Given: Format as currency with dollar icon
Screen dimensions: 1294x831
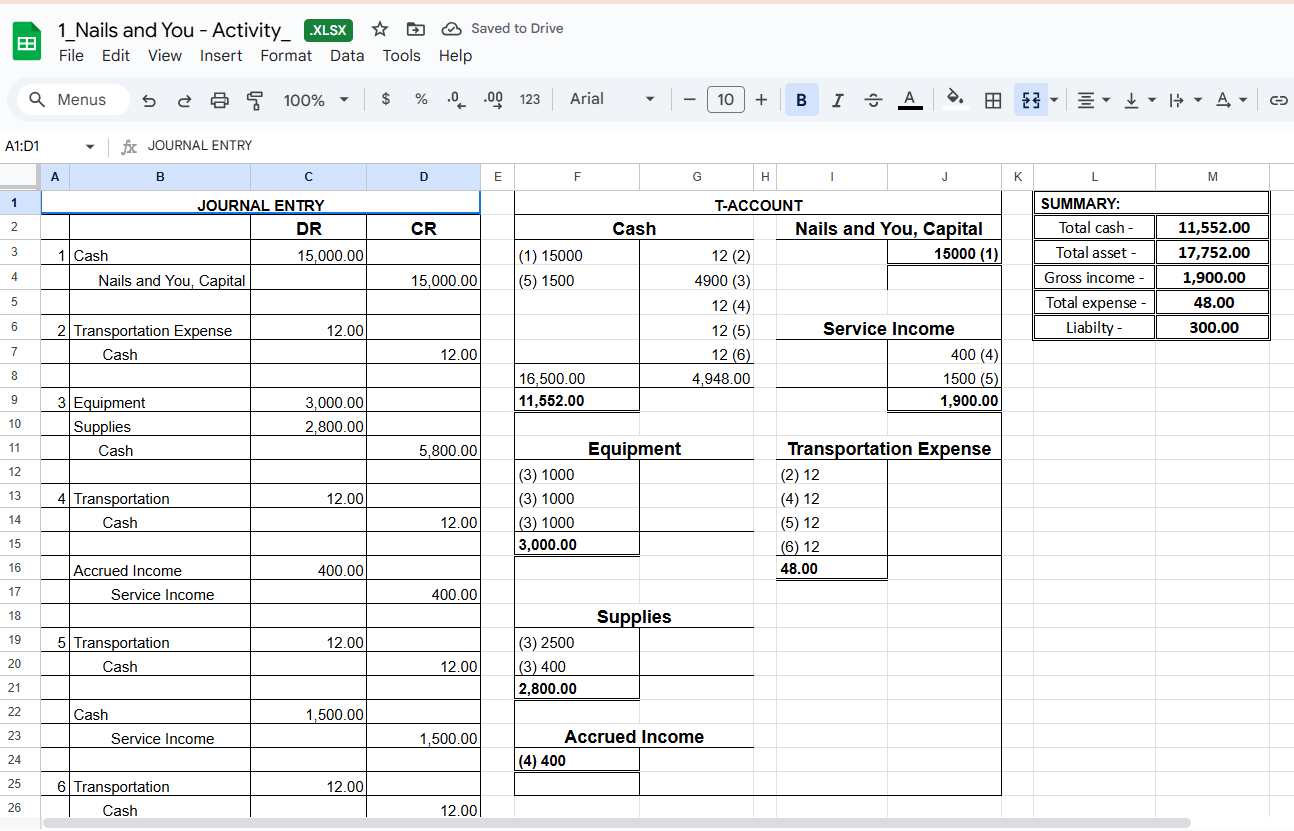Looking at the screenshot, I should (386, 99).
